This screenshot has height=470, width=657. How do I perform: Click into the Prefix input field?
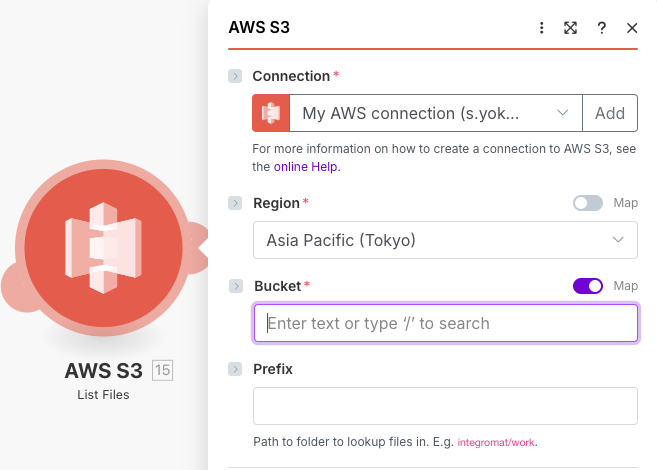pyautogui.click(x=445, y=406)
